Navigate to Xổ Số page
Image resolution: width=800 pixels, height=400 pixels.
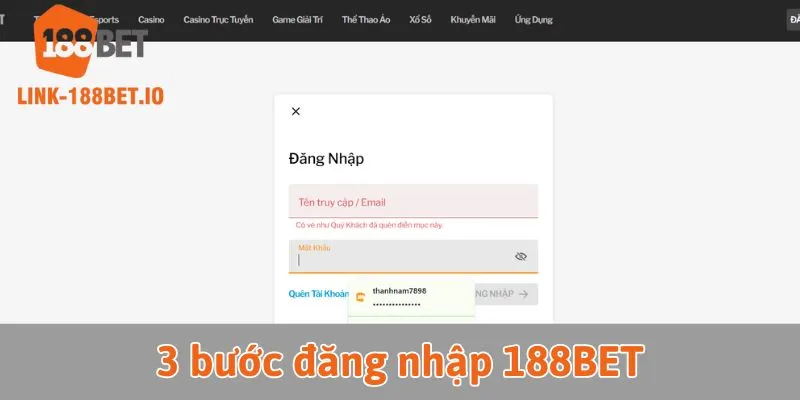point(420,20)
